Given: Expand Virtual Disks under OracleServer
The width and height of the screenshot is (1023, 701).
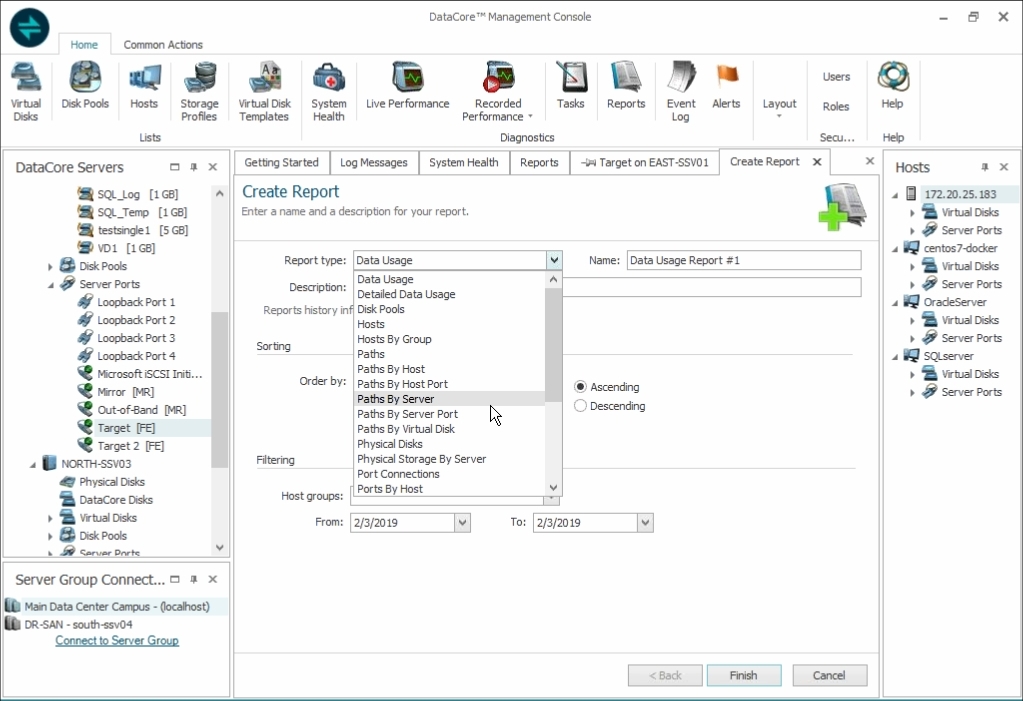Looking at the screenshot, I should click(913, 320).
